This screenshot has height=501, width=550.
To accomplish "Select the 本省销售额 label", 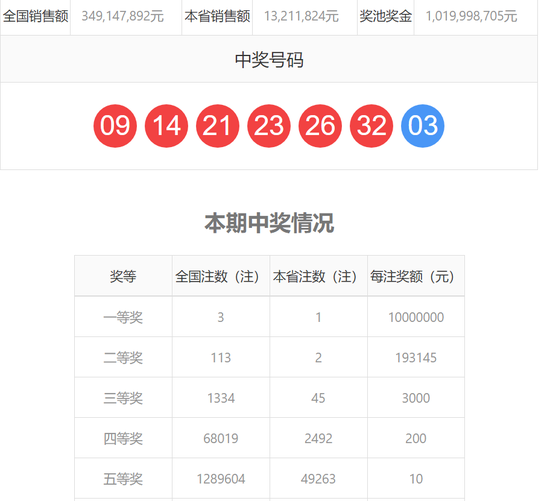I will pos(217,16).
